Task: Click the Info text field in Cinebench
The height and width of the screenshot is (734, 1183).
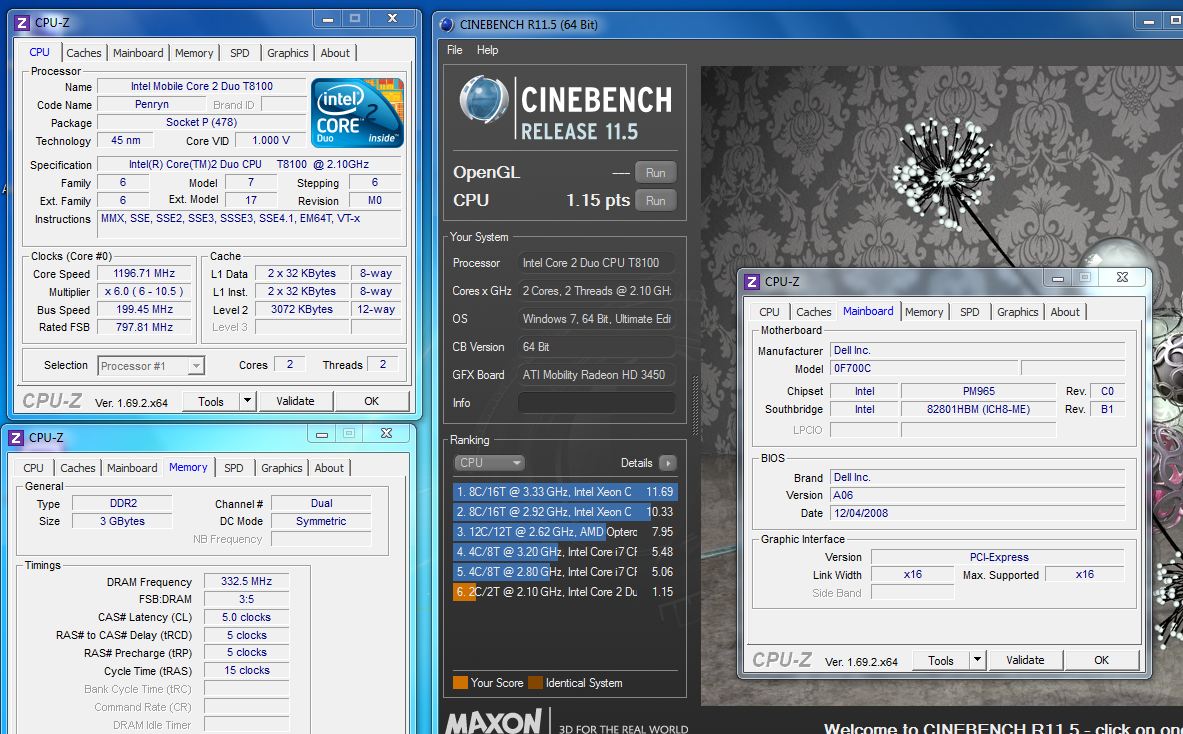Action: point(596,403)
